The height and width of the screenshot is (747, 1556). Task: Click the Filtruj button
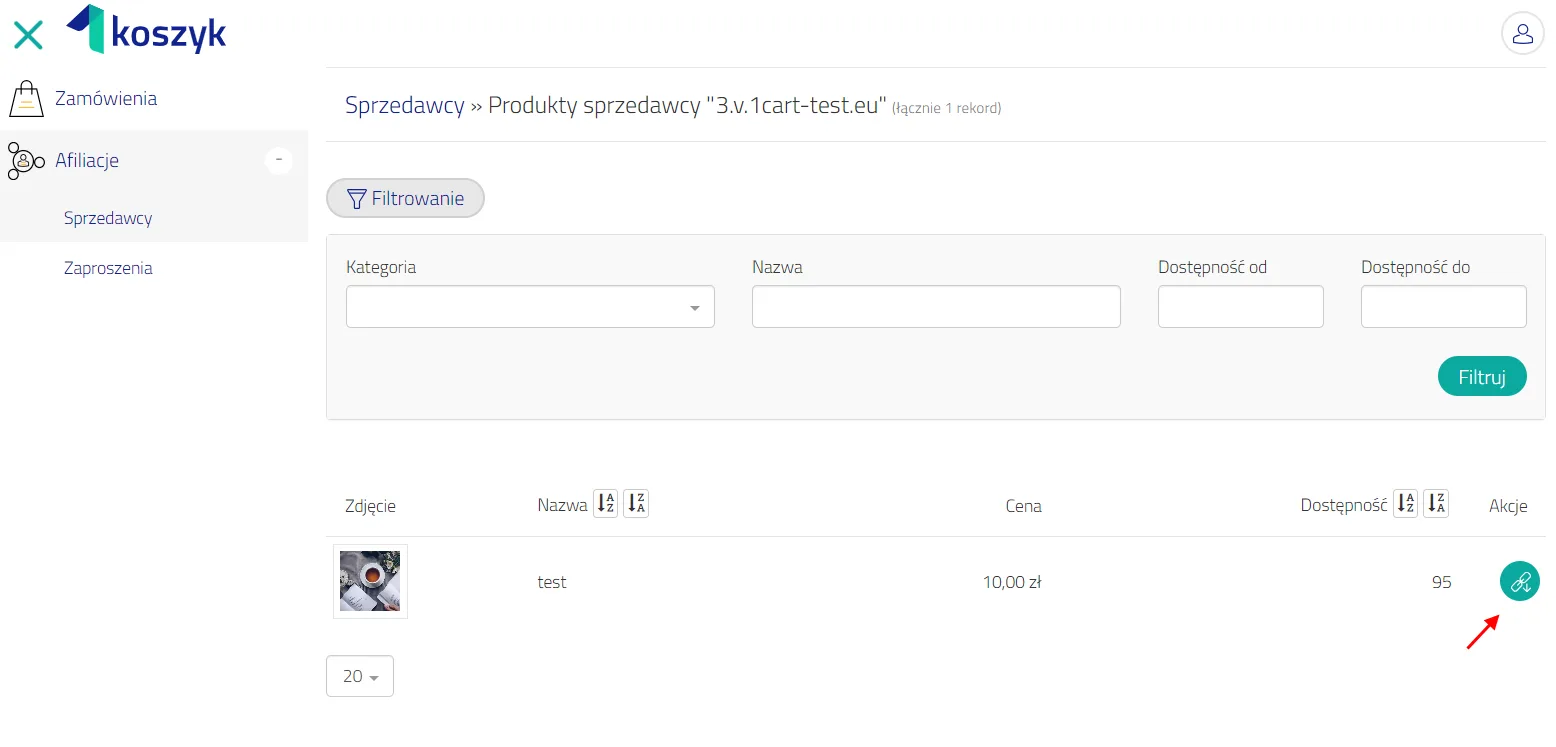coord(1482,377)
